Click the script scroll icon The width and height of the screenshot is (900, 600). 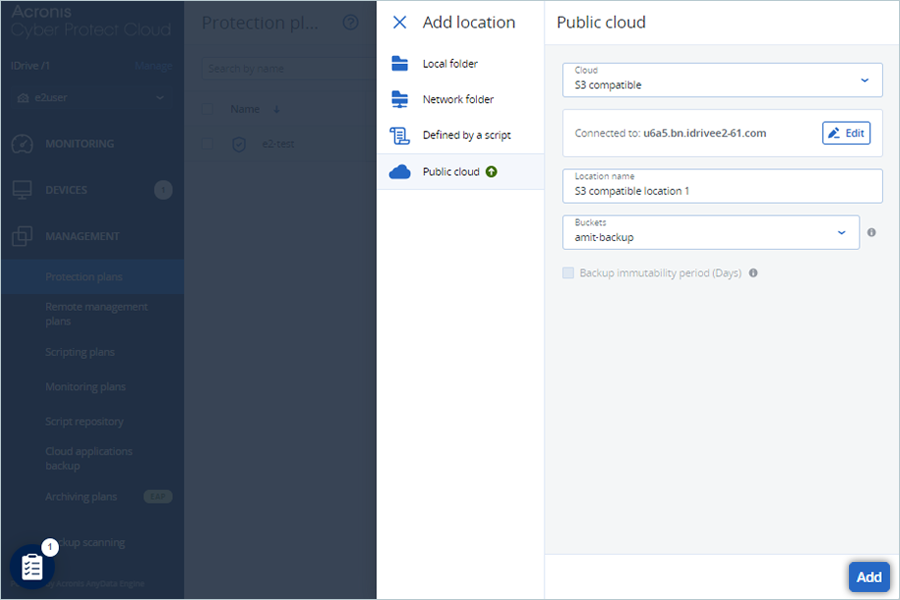point(399,136)
